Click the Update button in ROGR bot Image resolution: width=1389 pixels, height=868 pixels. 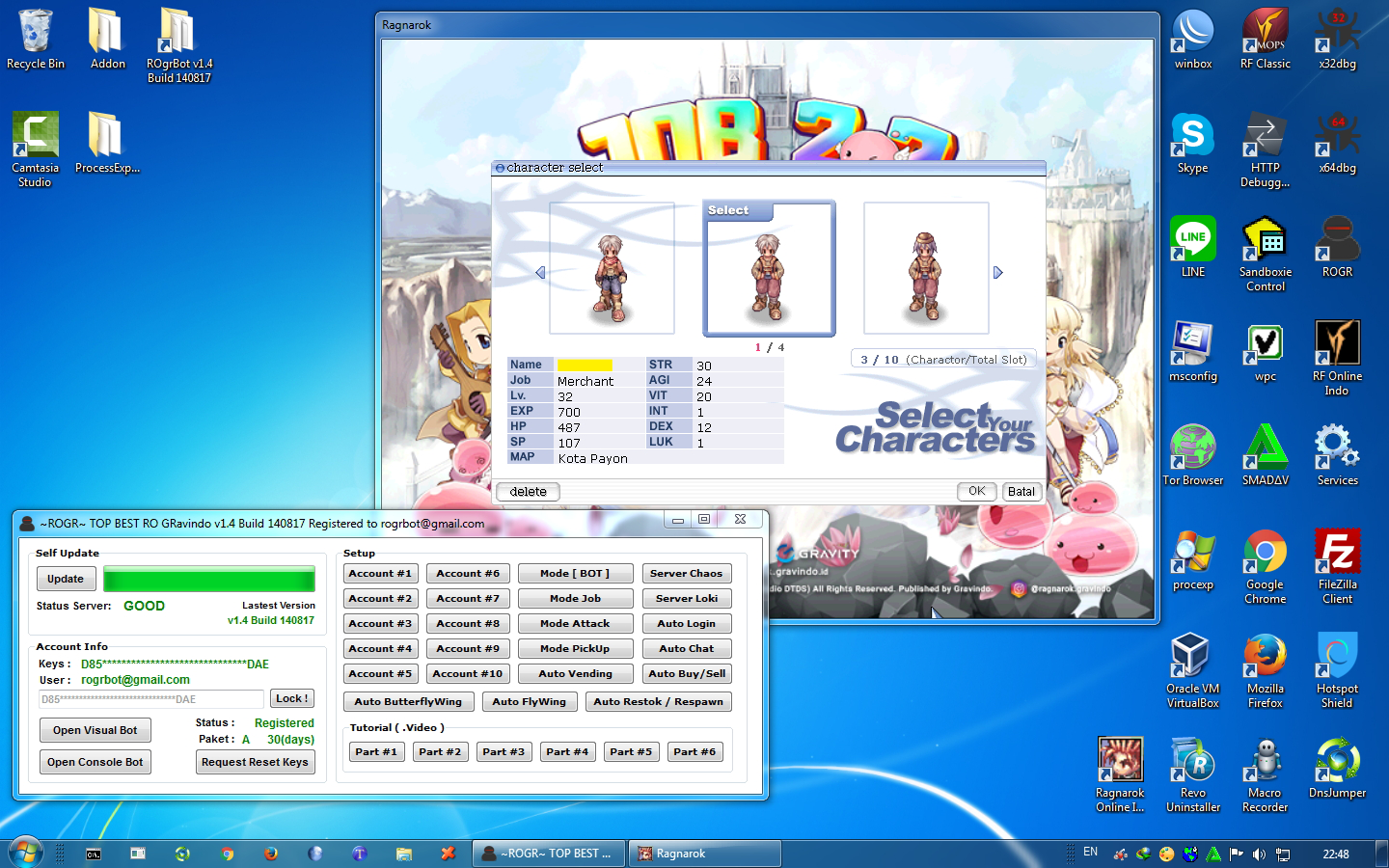pyautogui.click(x=66, y=579)
